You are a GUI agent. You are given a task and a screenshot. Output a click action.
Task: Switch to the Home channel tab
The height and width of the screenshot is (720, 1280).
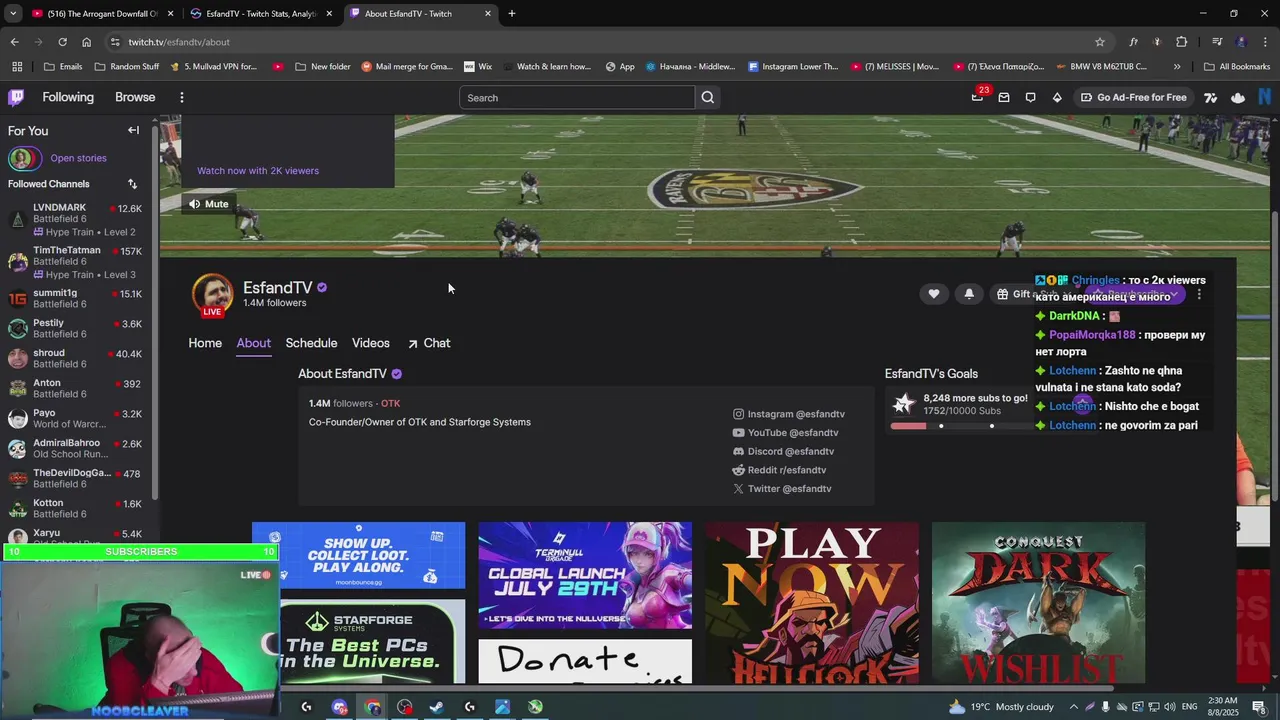click(x=205, y=343)
